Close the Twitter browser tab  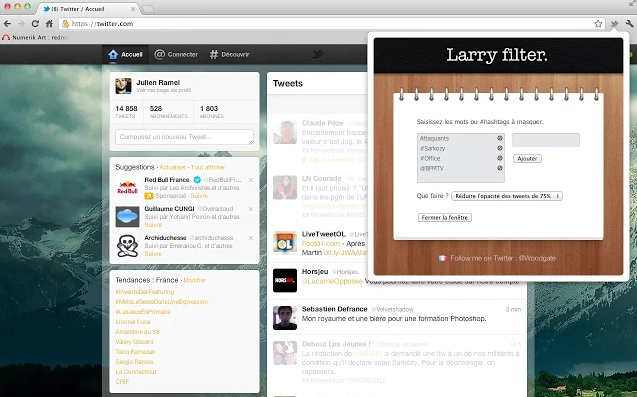pyautogui.click(x=133, y=9)
